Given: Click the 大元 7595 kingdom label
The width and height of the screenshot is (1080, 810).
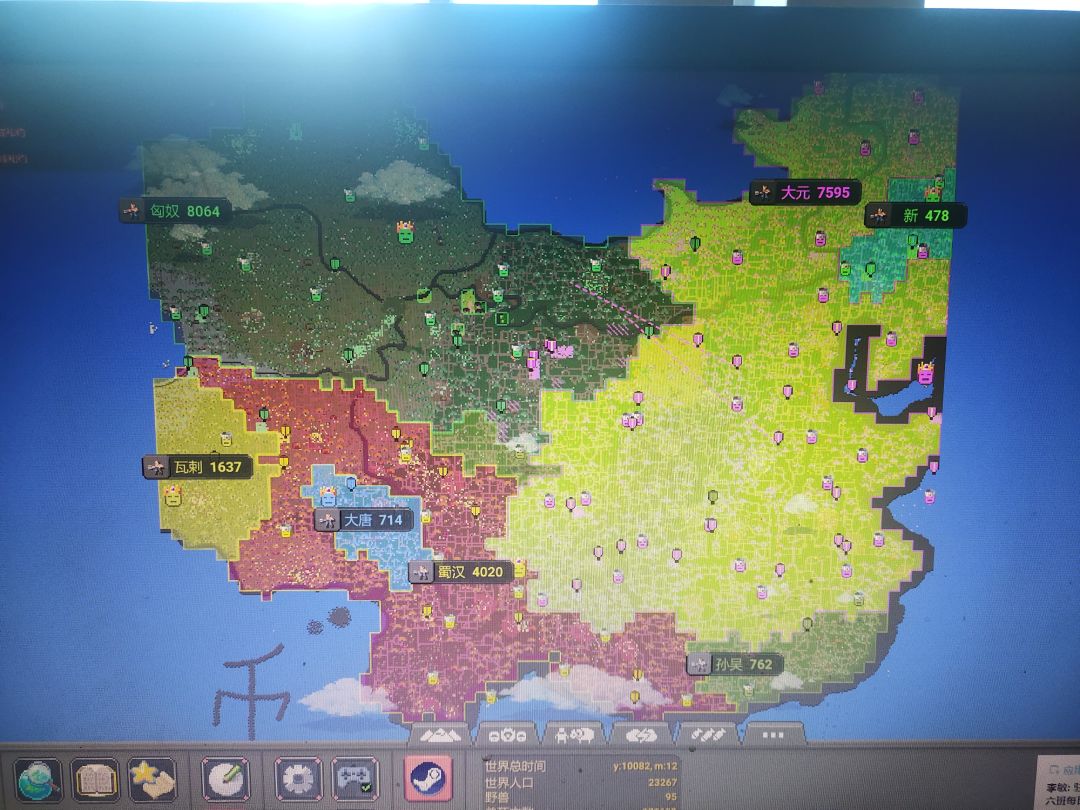Looking at the screenshot, I should pos(805,192).
